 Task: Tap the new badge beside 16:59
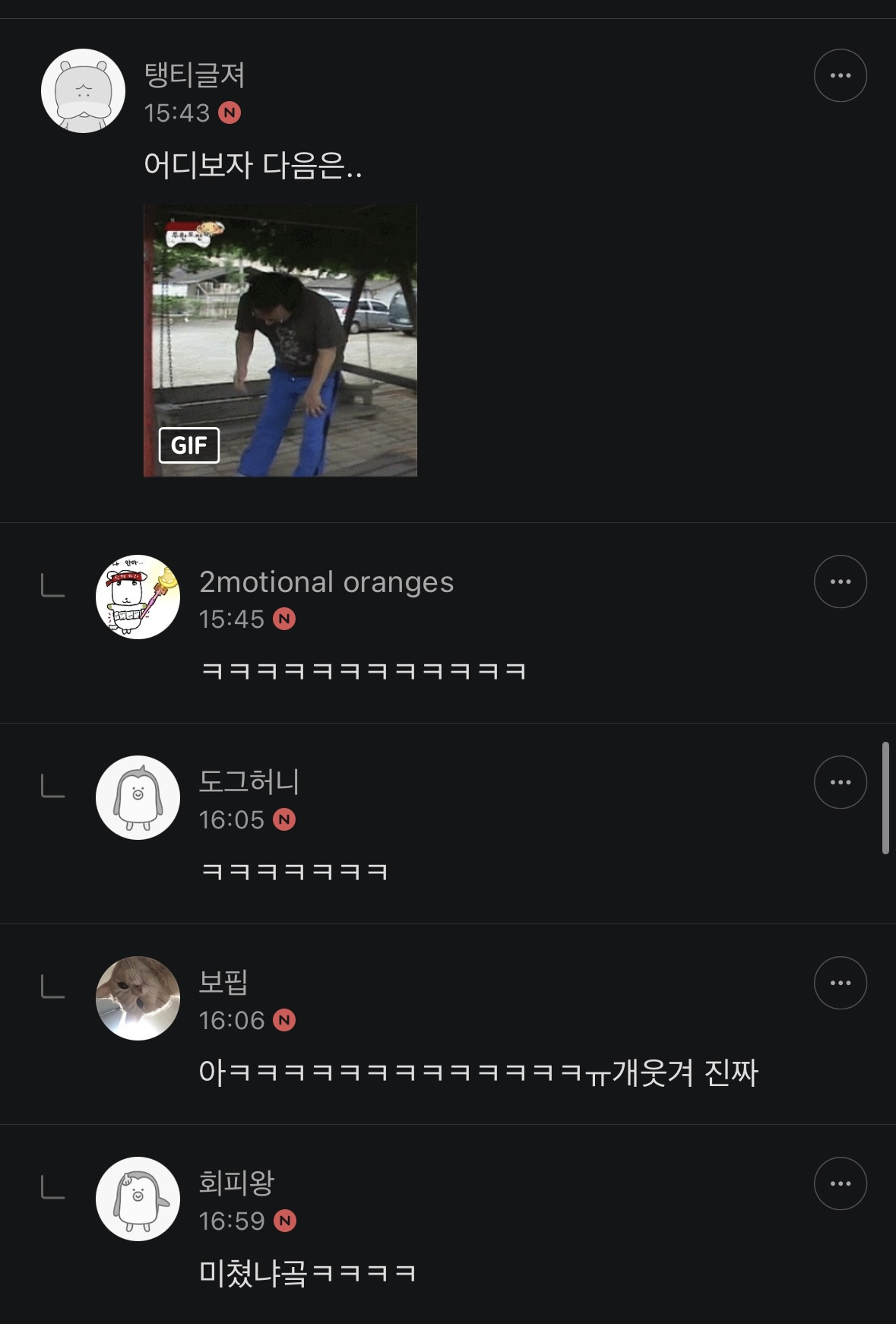tap(284, 1221)
